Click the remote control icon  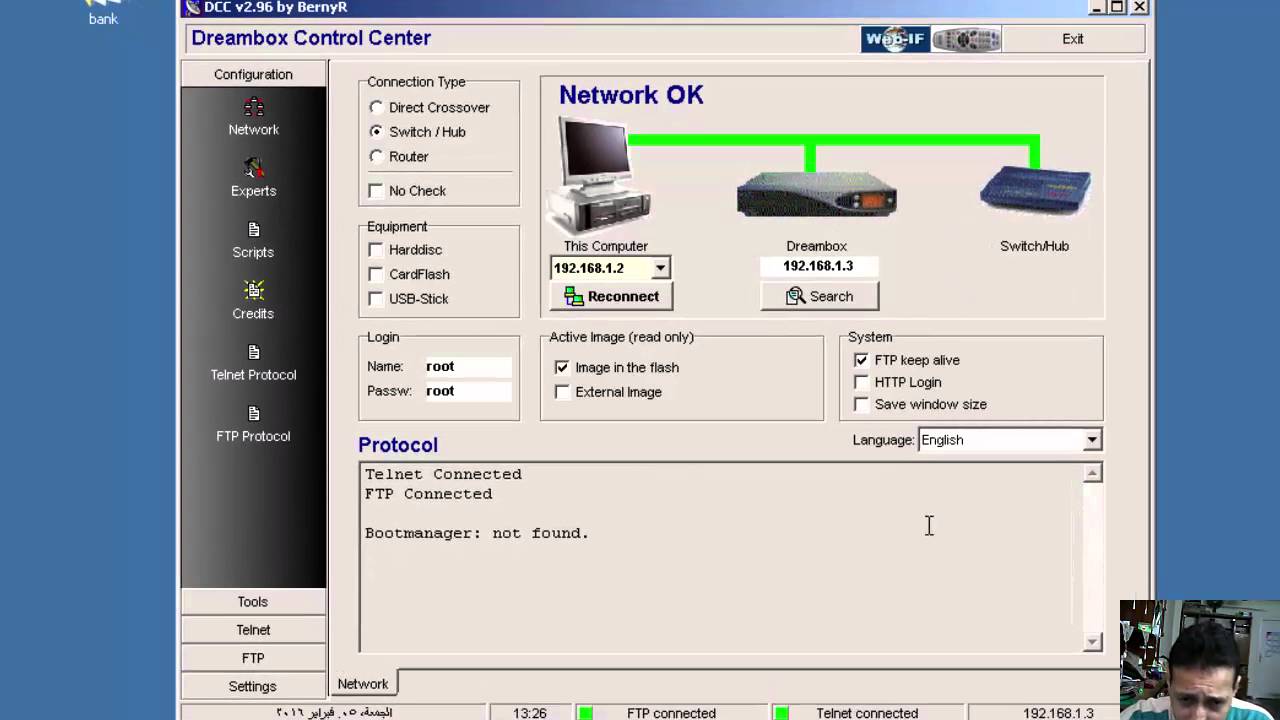coord(966,39)
